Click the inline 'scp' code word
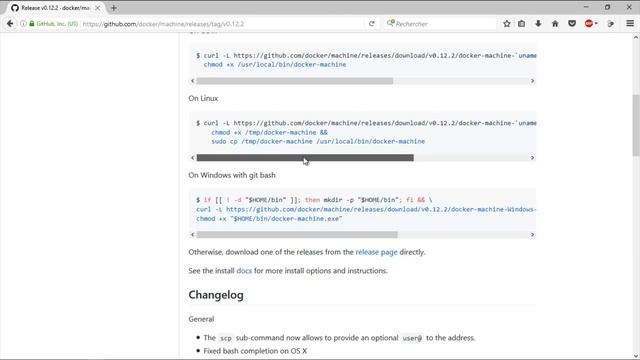 [225, 338]
